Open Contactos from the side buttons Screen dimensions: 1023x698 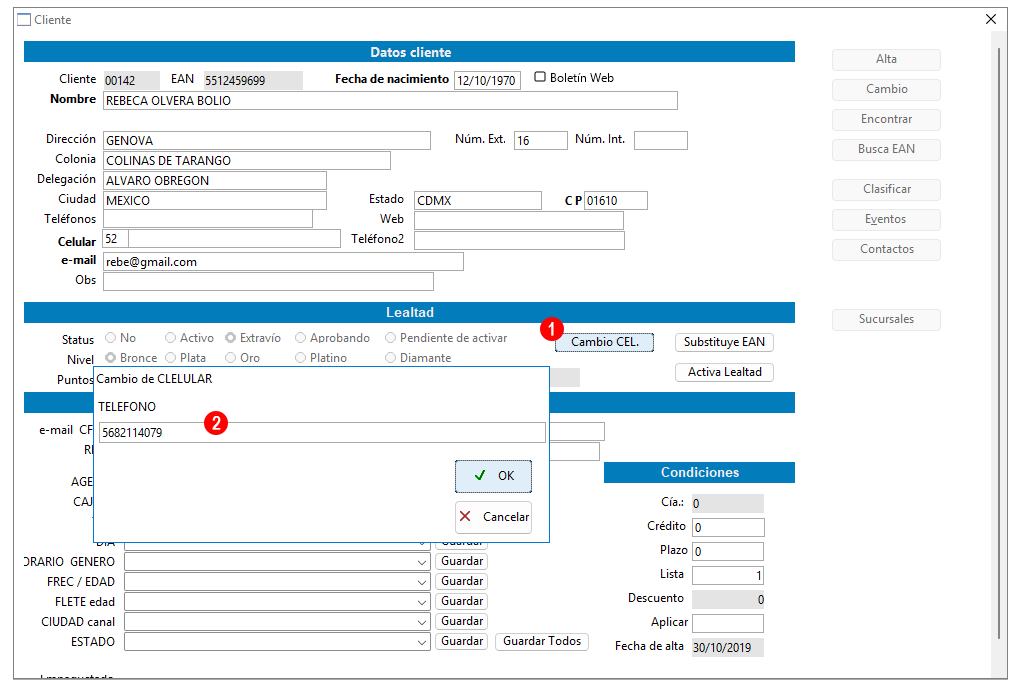coord(886,249)
